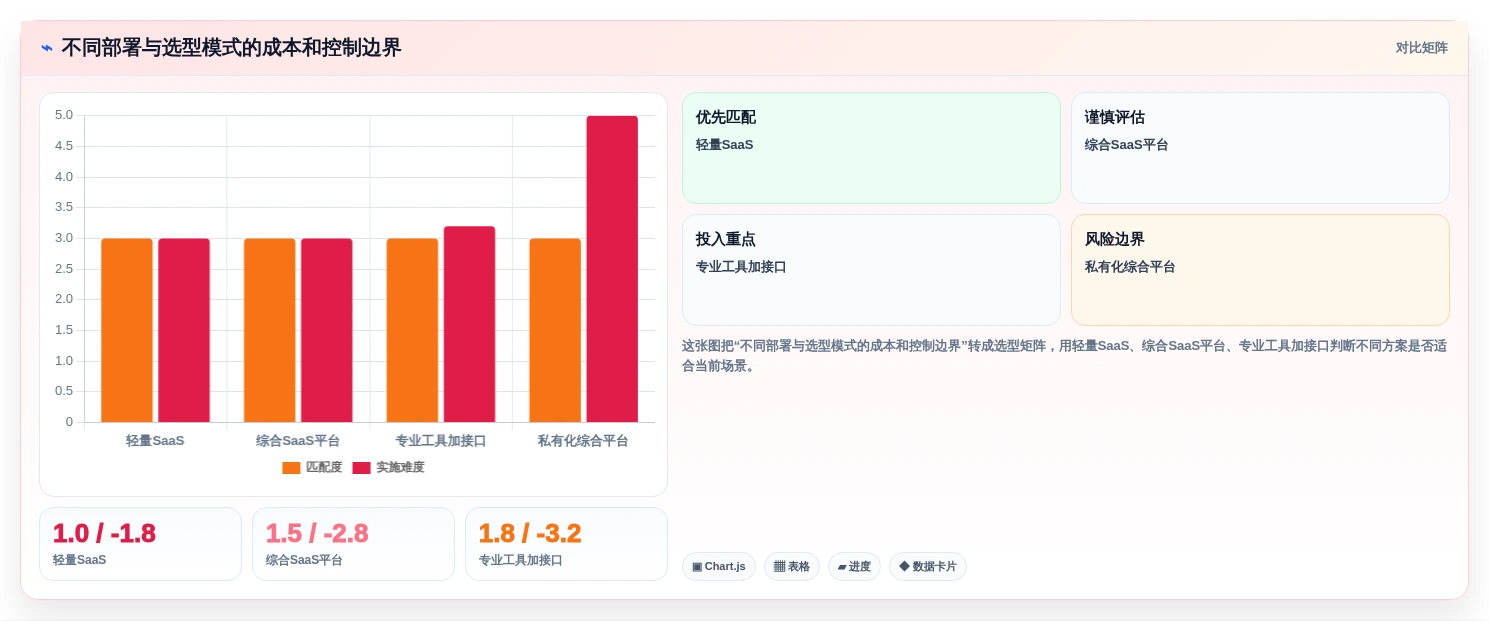Click the orange 匹配度 legend swatch

tap(291, 467)
